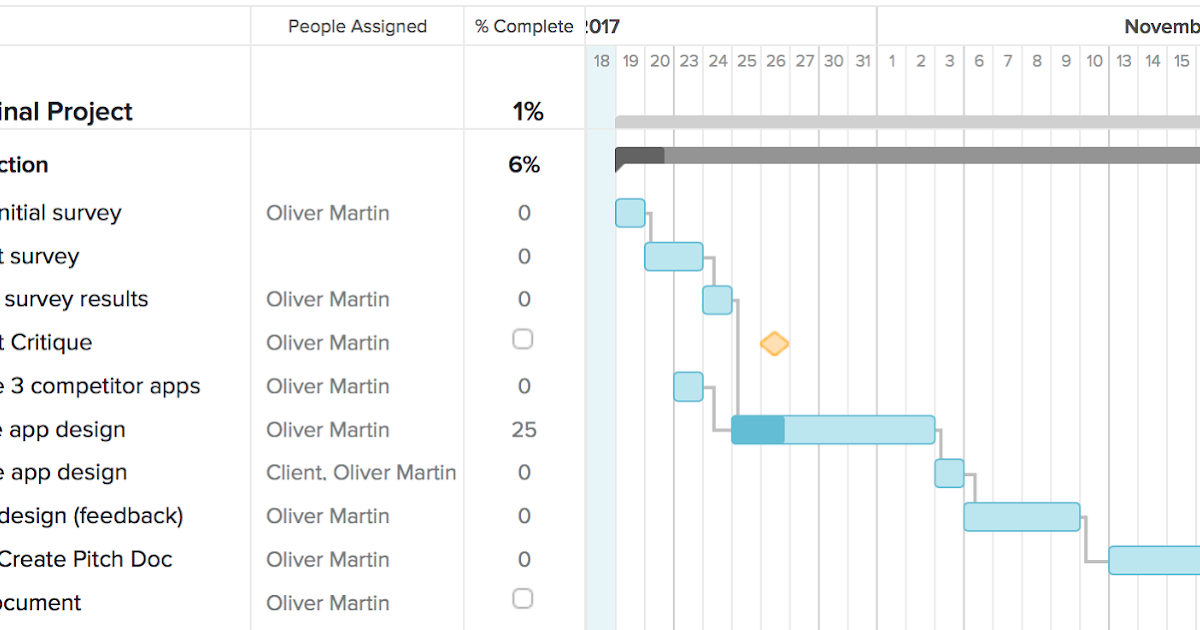The width and height of the screenshot is (1200, 630).
Task: Toggle the completion checkbox on the Critique row
Action: pyautogui.click(x=522, y=339)
